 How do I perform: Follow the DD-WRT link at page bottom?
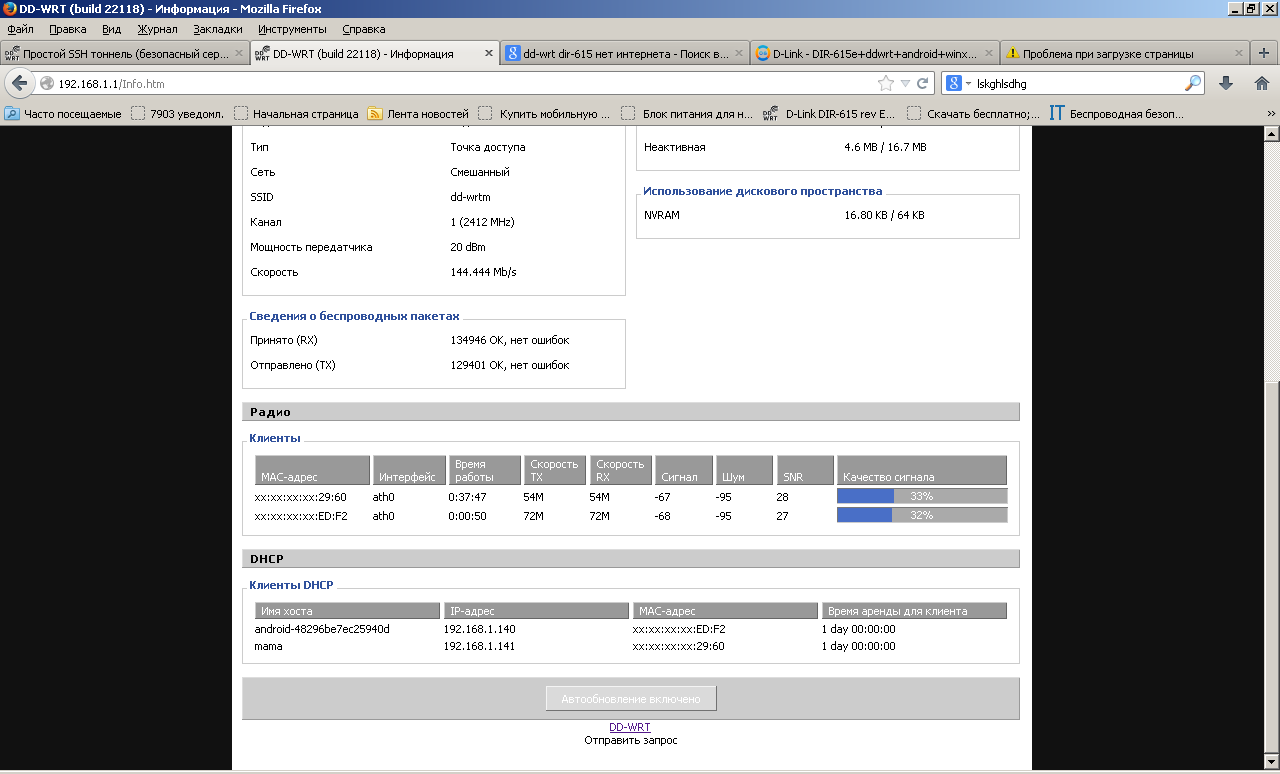(630, 727)
